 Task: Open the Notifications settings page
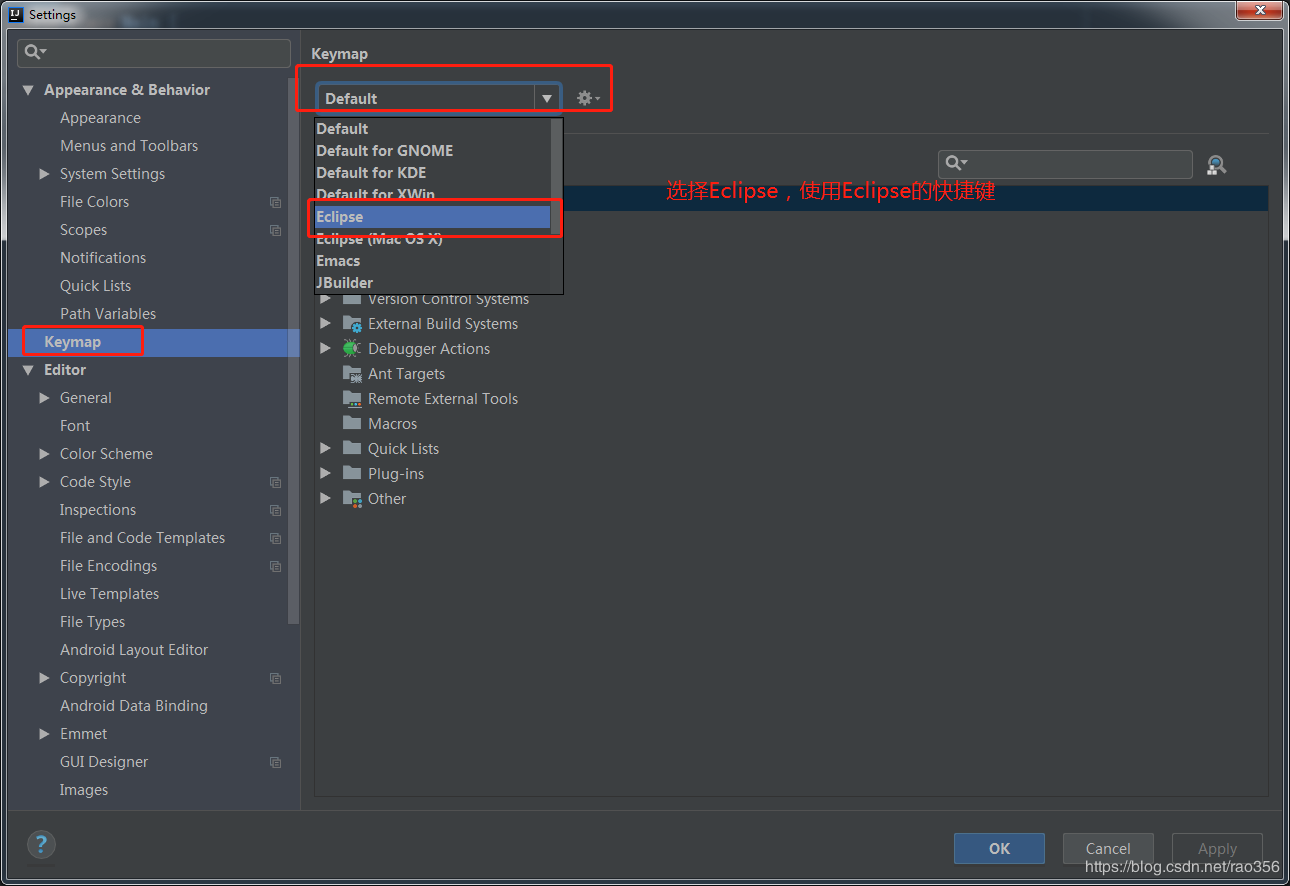103,258
